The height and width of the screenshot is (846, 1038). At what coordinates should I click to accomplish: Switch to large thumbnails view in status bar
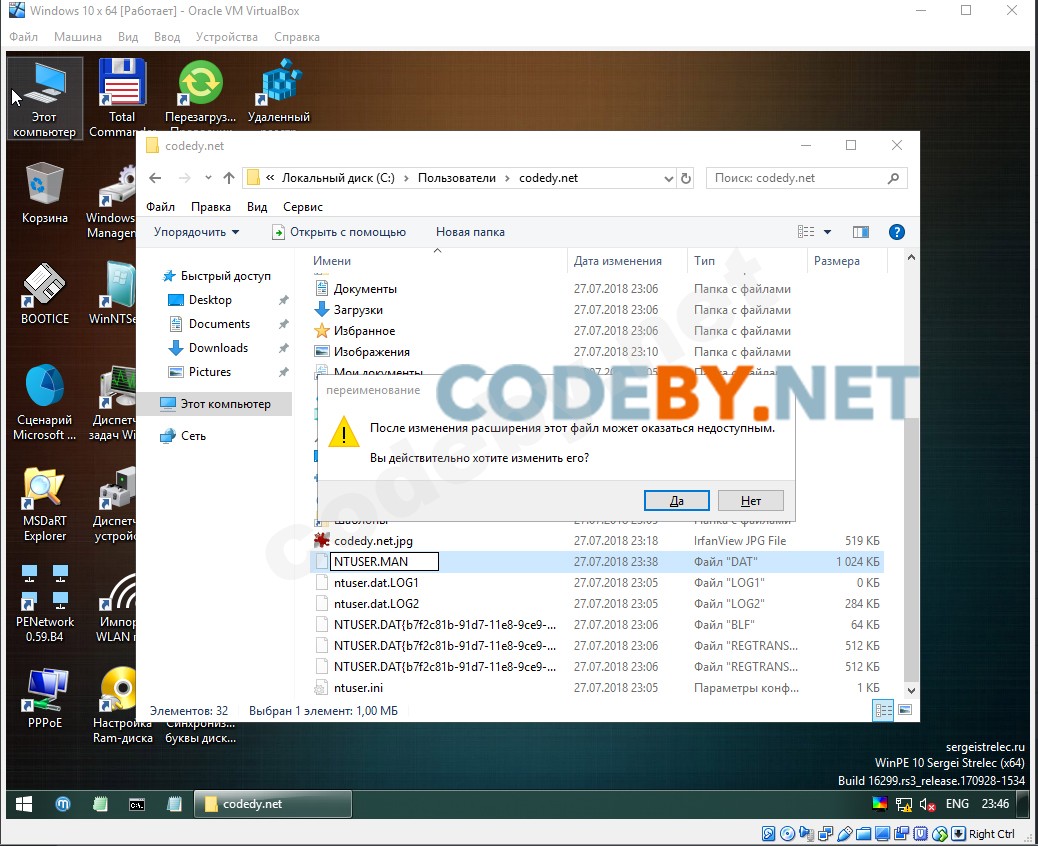[905, 710]
